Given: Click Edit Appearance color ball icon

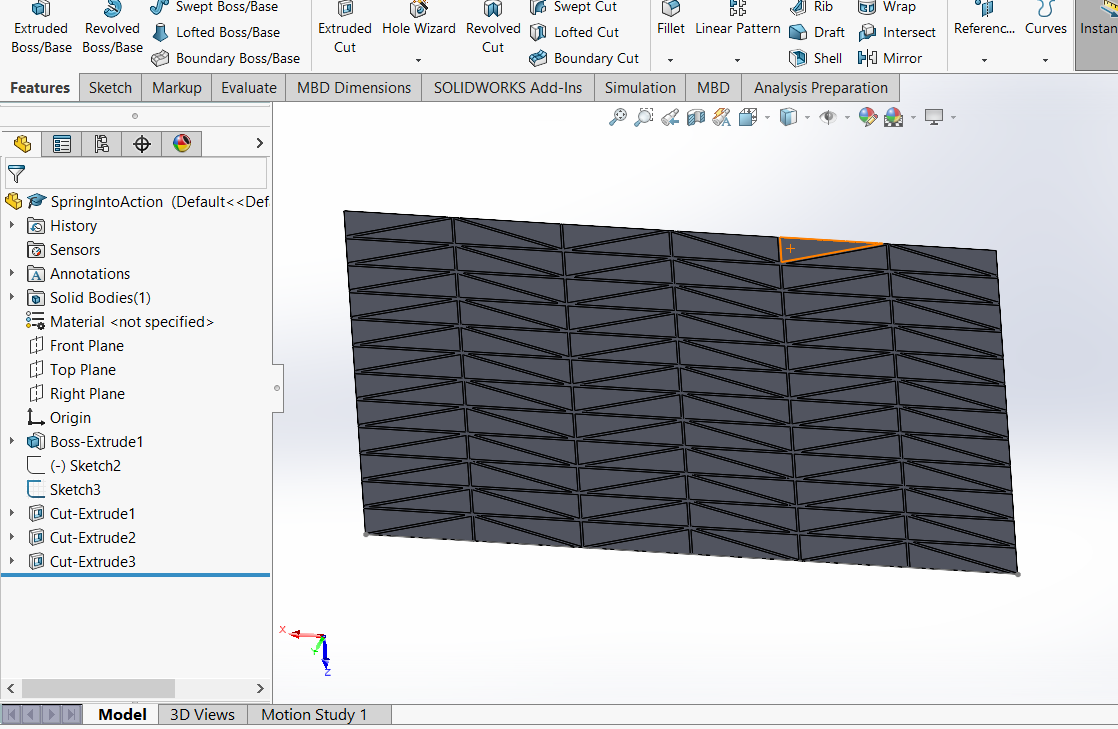Looking at the screenshot, I should click(868, 117).
